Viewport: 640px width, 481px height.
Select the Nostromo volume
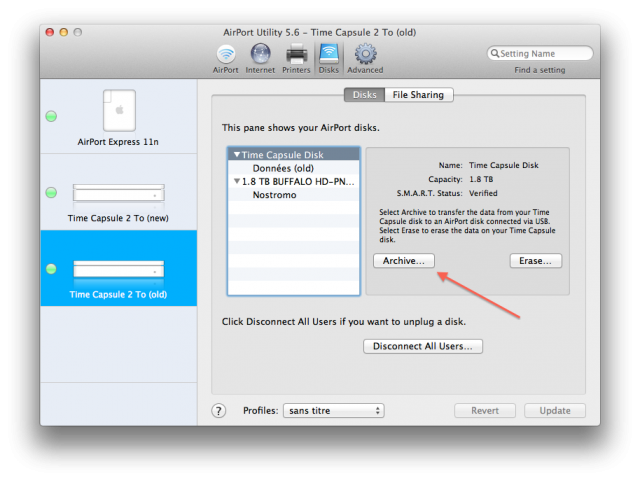pos(293,195)
